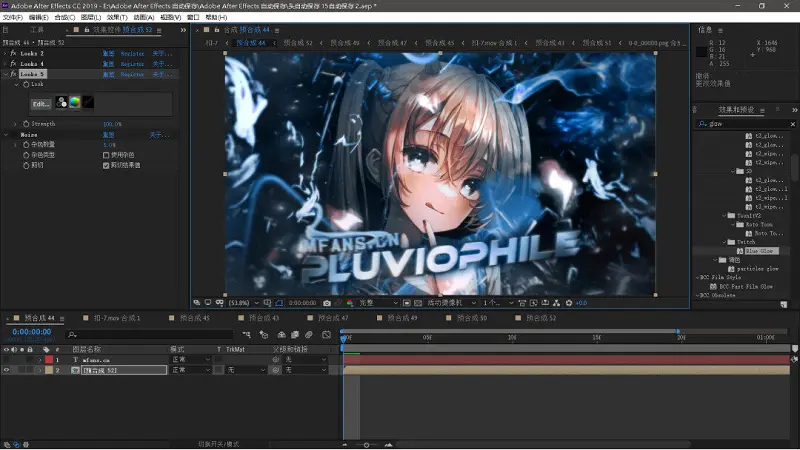This screenshot has height=450, width=800.
Task: Click the toggle transparency grid icon
Action: (x=418, y=303)
